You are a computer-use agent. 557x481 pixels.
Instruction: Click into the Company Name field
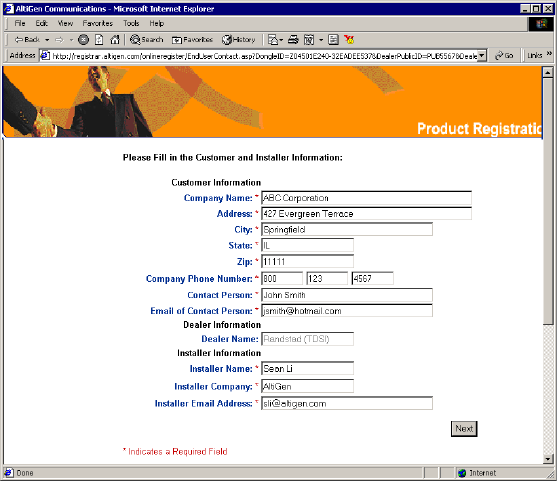pyautogui.click(x=366, y=198)
